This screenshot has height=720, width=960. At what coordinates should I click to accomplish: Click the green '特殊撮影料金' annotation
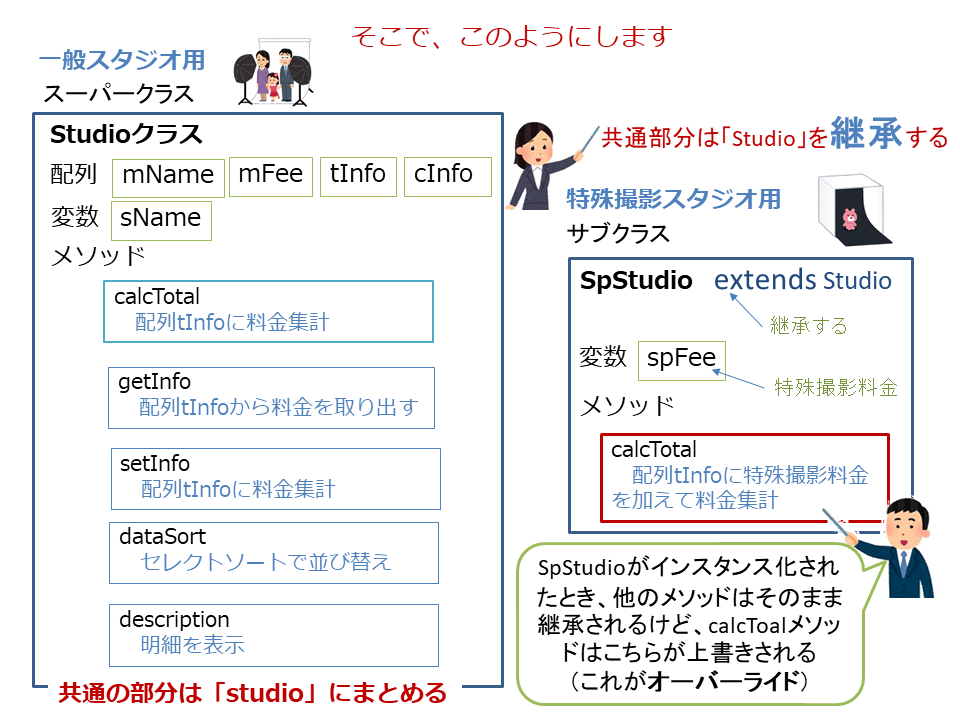(836, 387)
